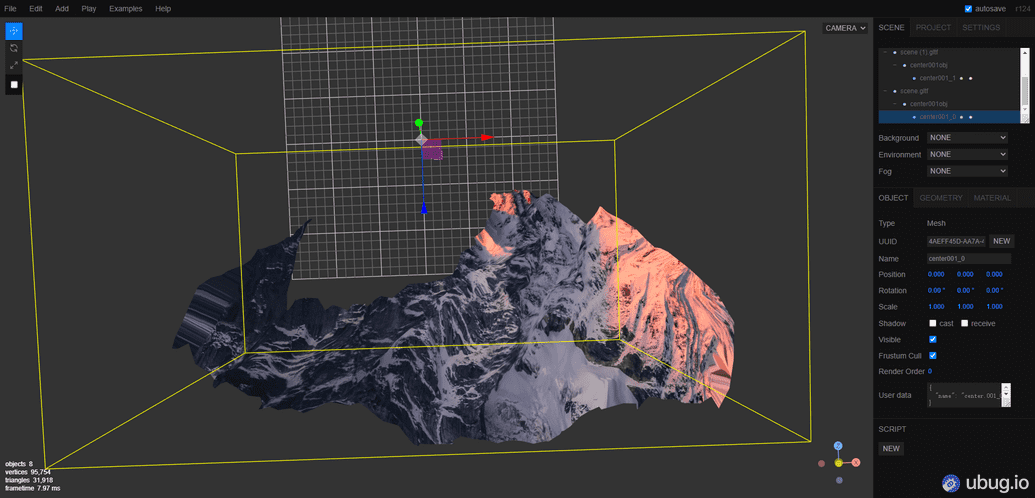Screen dimensions: 1035x498
Task: Enable shadow cast checkbox
Action: click(933, 323)
